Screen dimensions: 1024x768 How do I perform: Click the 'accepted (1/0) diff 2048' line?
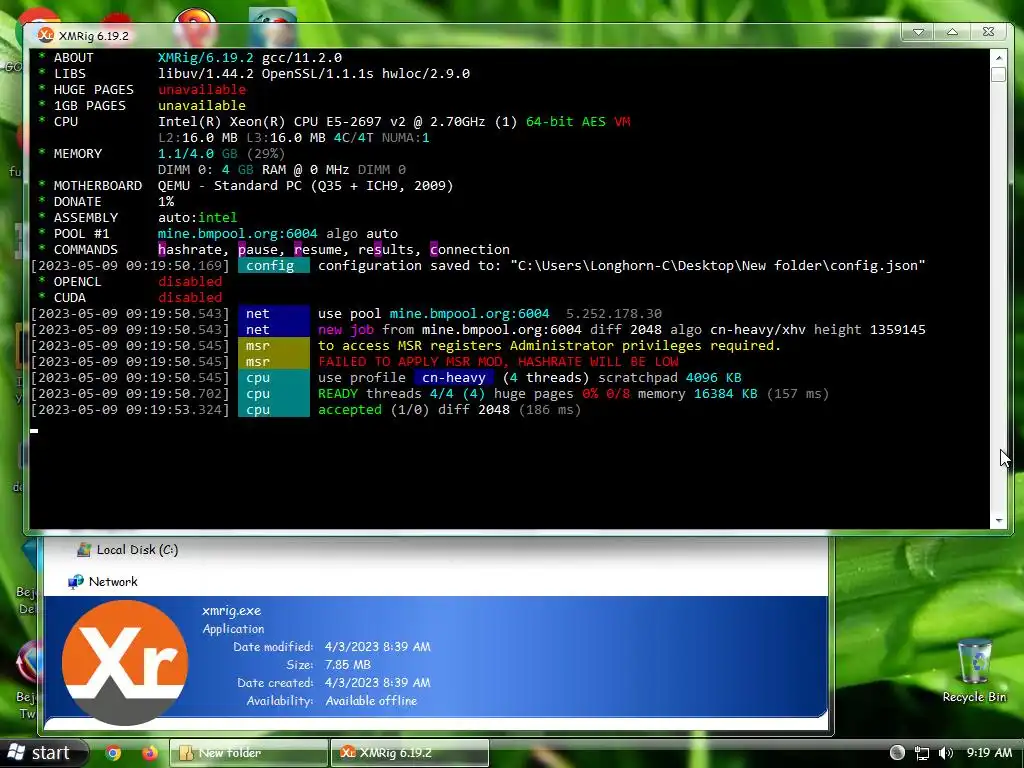pyautogui.click(x=449, y=409)
